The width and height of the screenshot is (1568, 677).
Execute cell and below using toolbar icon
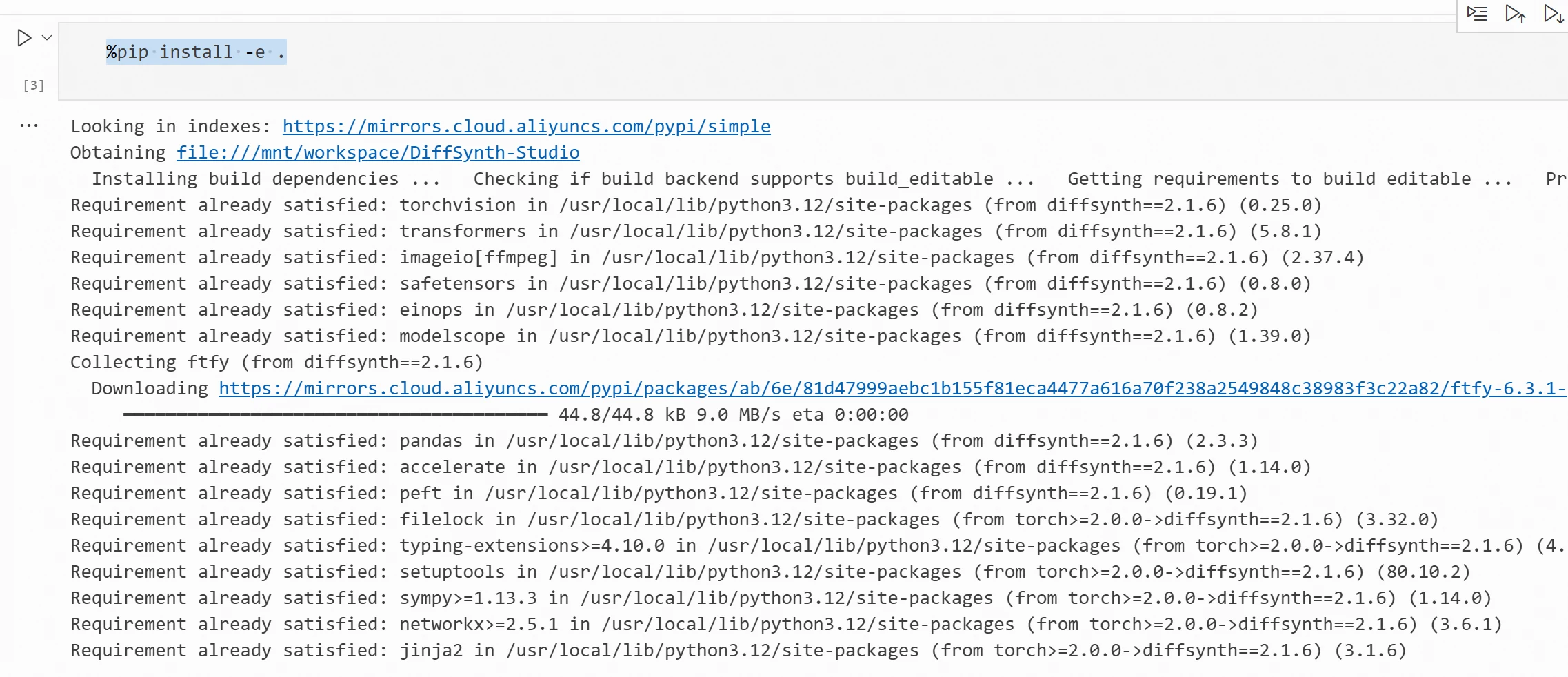pos(1554,14)
